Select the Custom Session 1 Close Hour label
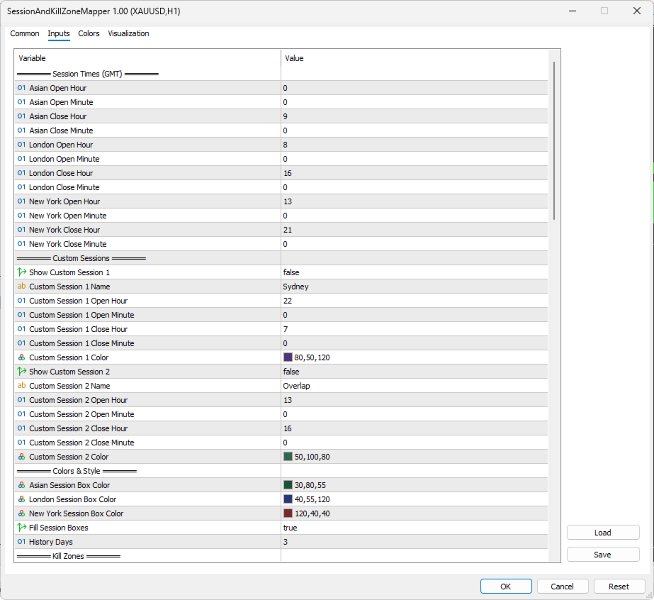The height and width of the screenshot is (600, 654). click(x=78, y=329)
